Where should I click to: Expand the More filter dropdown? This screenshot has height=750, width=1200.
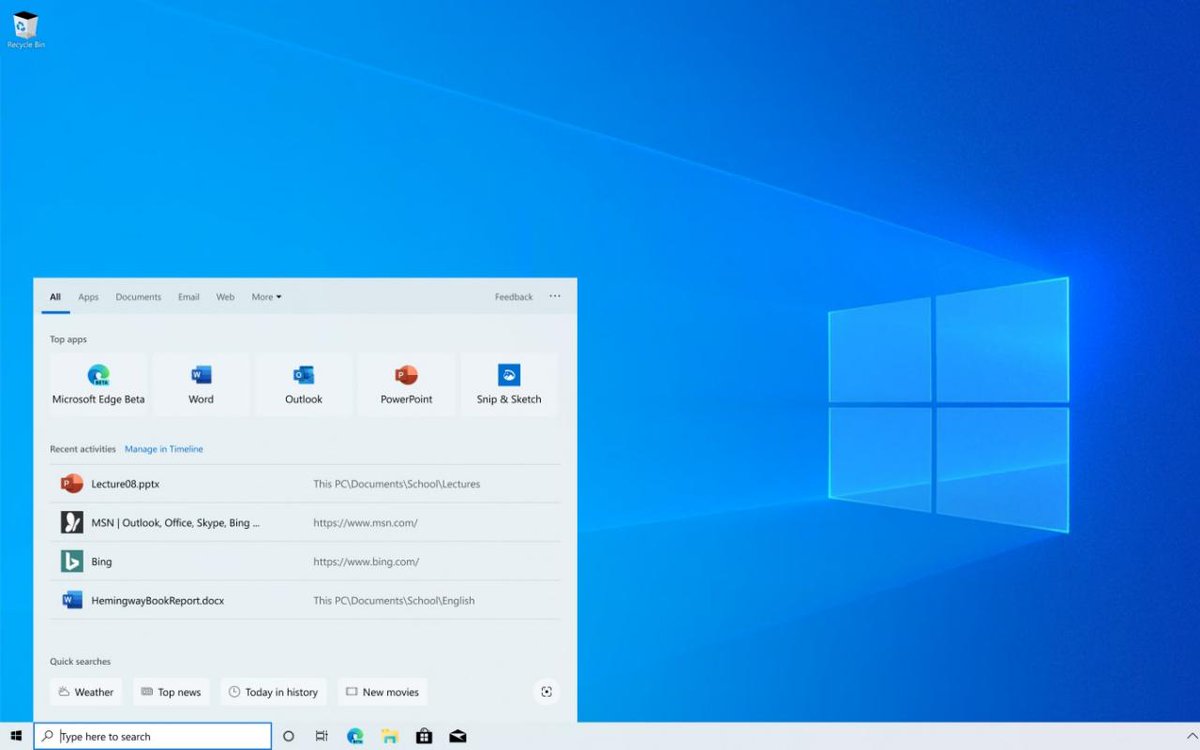coord(266,296)
